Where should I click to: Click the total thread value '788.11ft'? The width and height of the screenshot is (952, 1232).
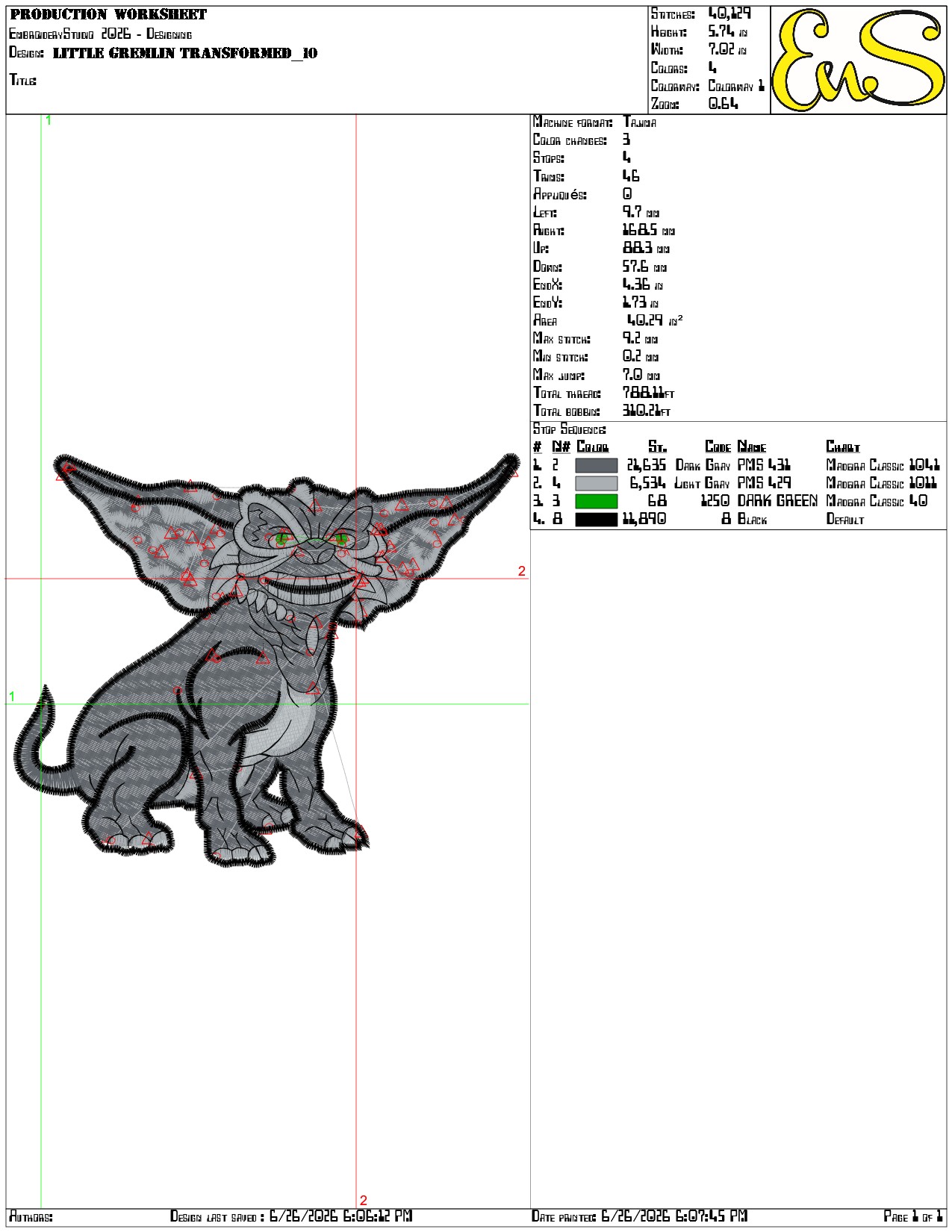649,393
